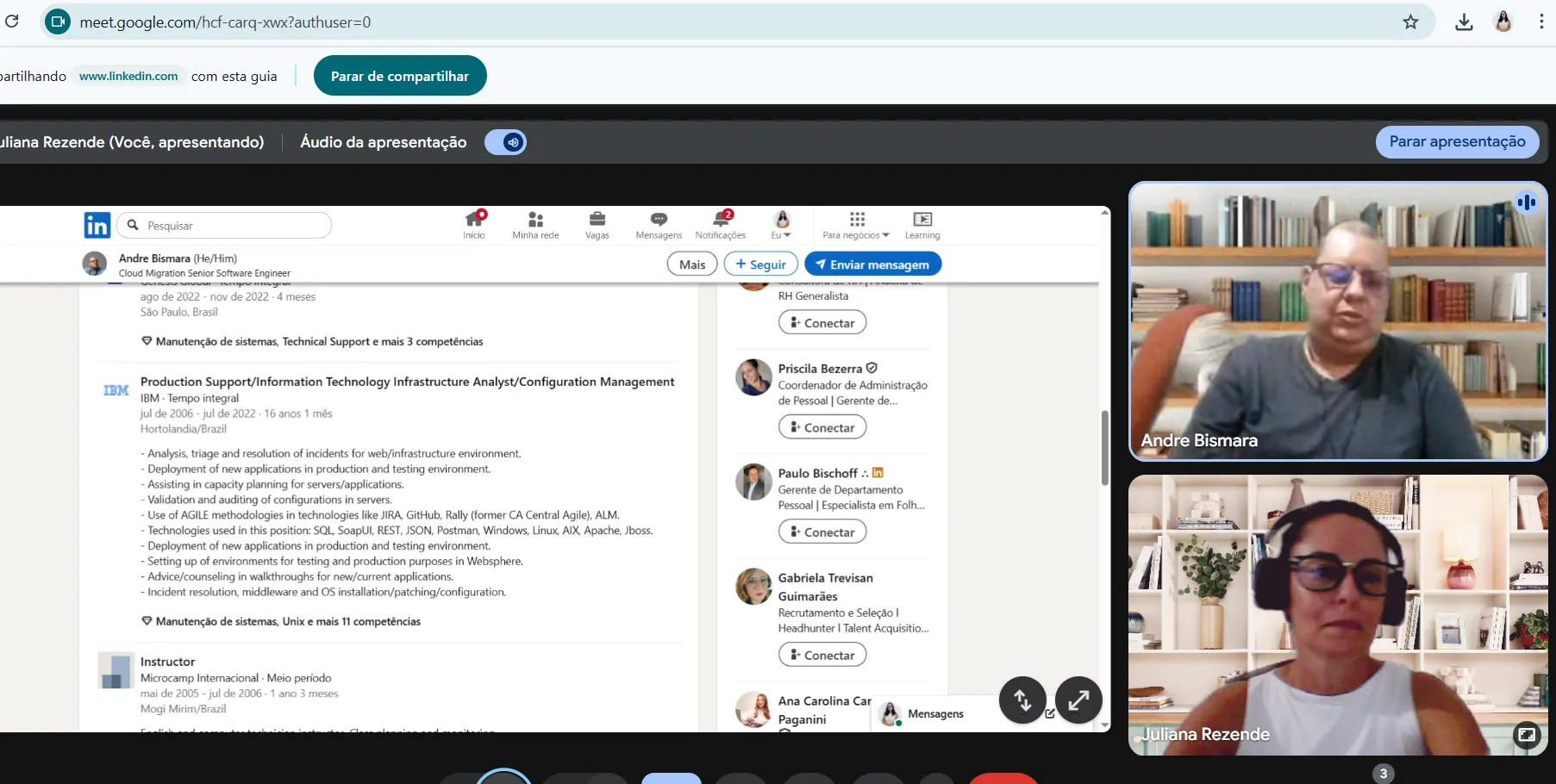This screenshot has height=784, width=1556.
Task: Open the Minha rede tab
Action: point(535,224)
